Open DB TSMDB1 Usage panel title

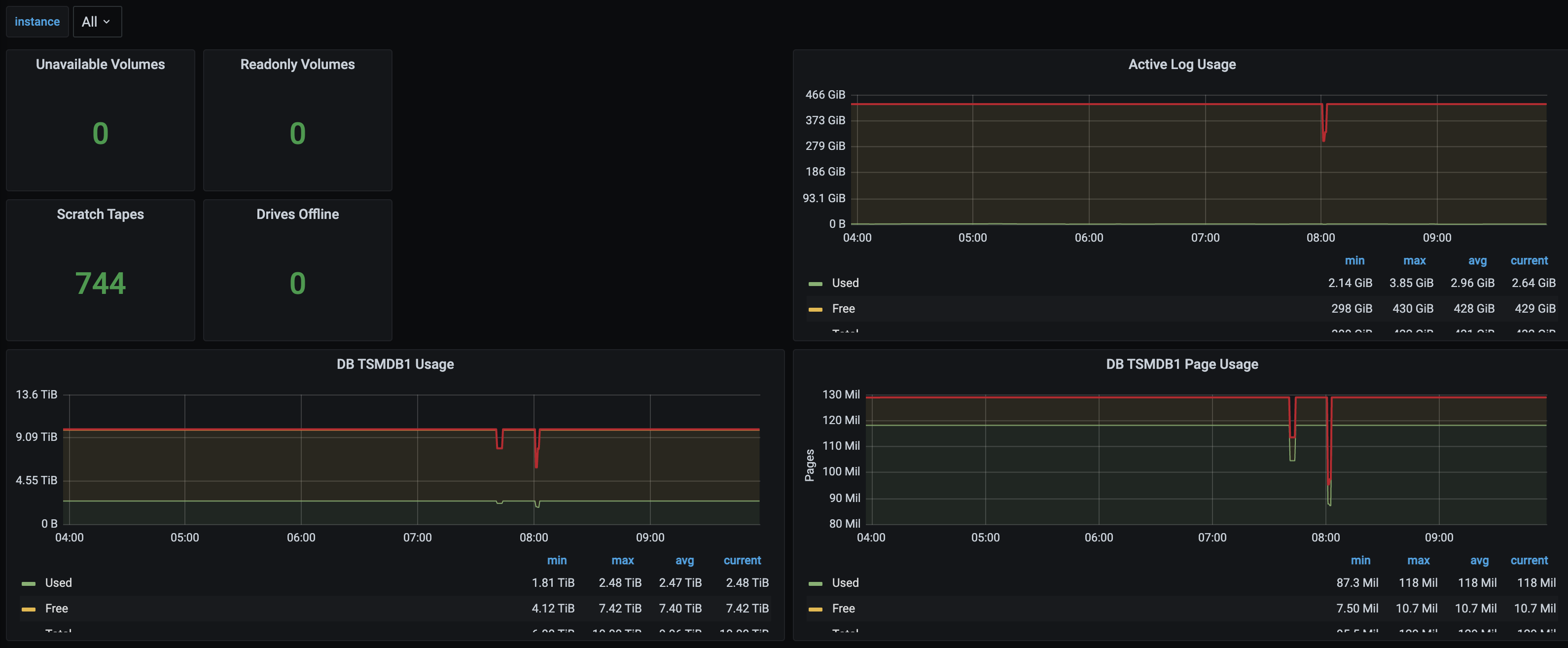pos(395,364)
